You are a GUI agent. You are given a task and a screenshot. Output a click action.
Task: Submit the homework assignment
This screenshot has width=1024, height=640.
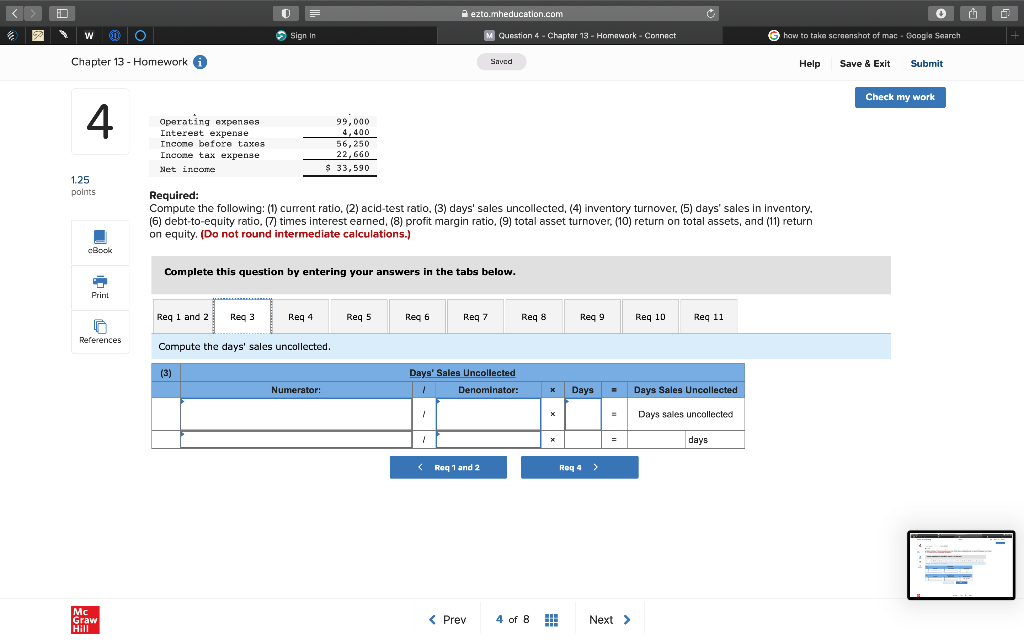925,63
